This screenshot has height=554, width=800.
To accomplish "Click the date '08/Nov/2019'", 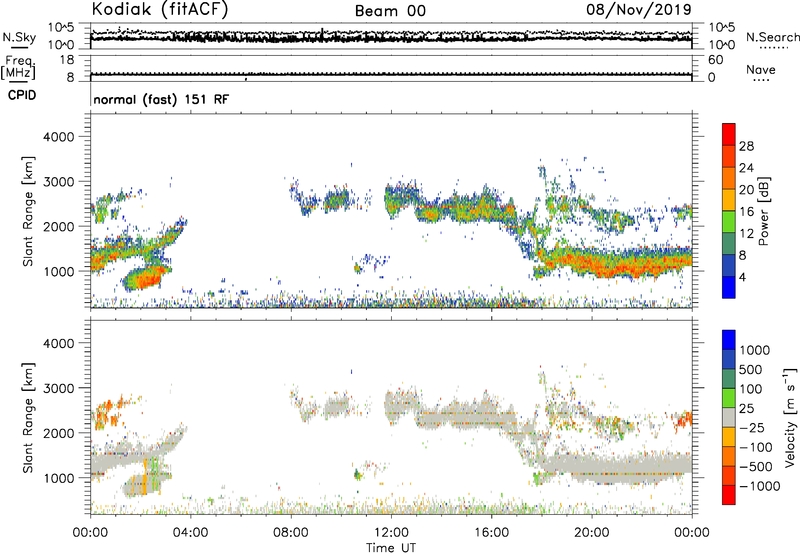I will pos(639,9).
